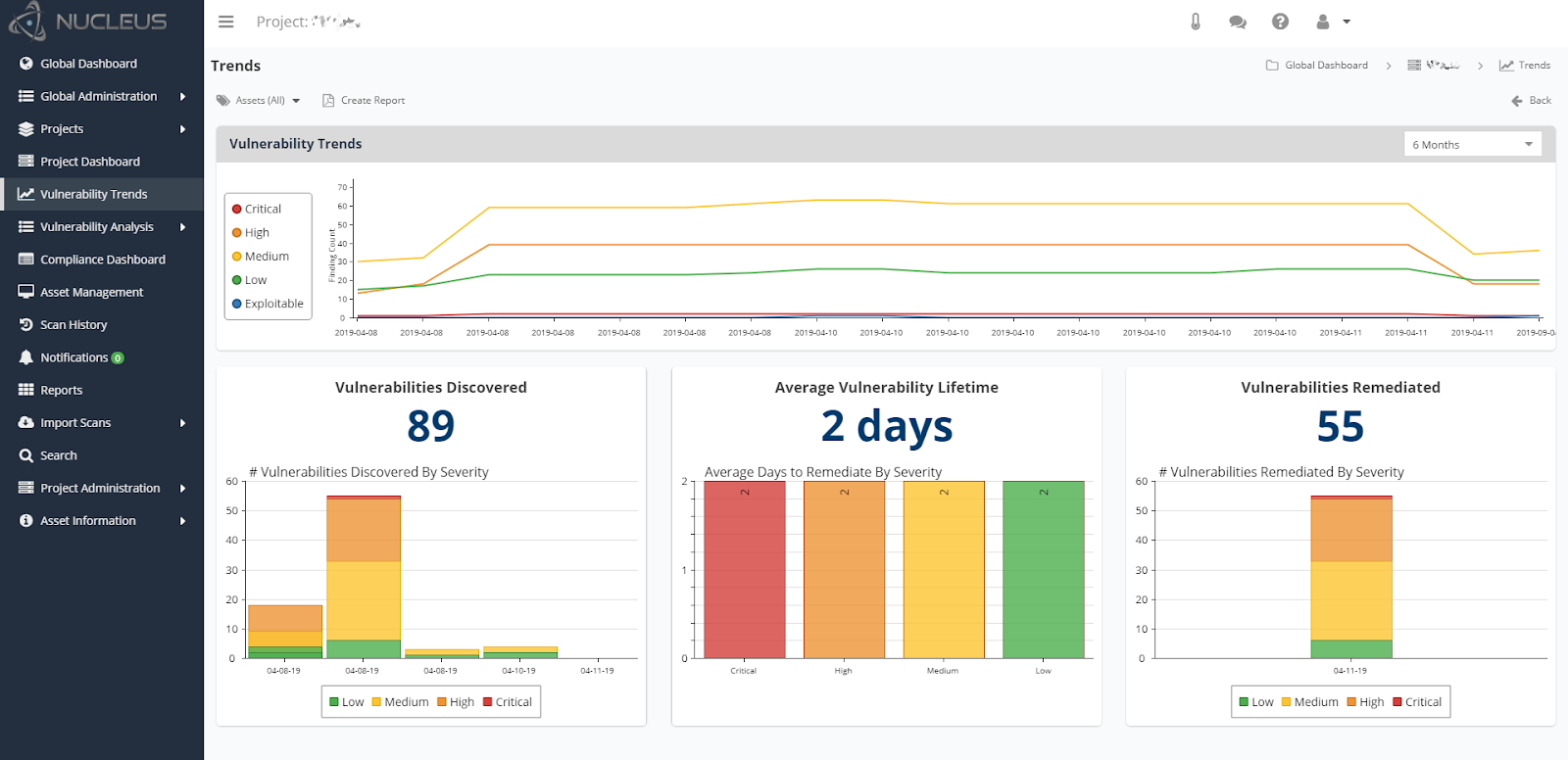
Task: Open Compliance Dashboard from sidebar
Action: point(102,260)
